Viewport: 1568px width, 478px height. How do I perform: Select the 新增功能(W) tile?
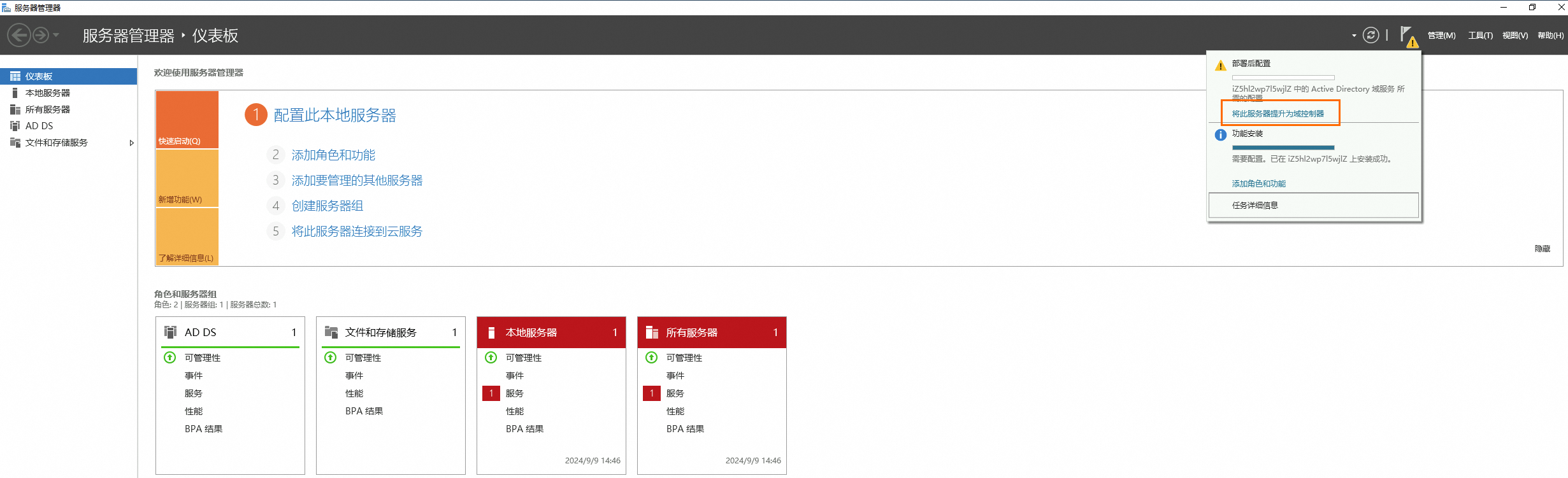coord(187,178)
